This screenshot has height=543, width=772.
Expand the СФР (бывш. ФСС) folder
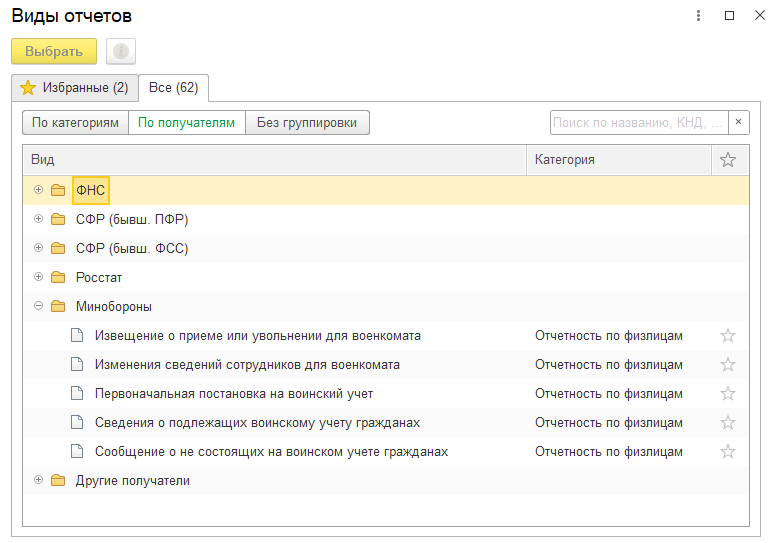[x=38, y=248]
